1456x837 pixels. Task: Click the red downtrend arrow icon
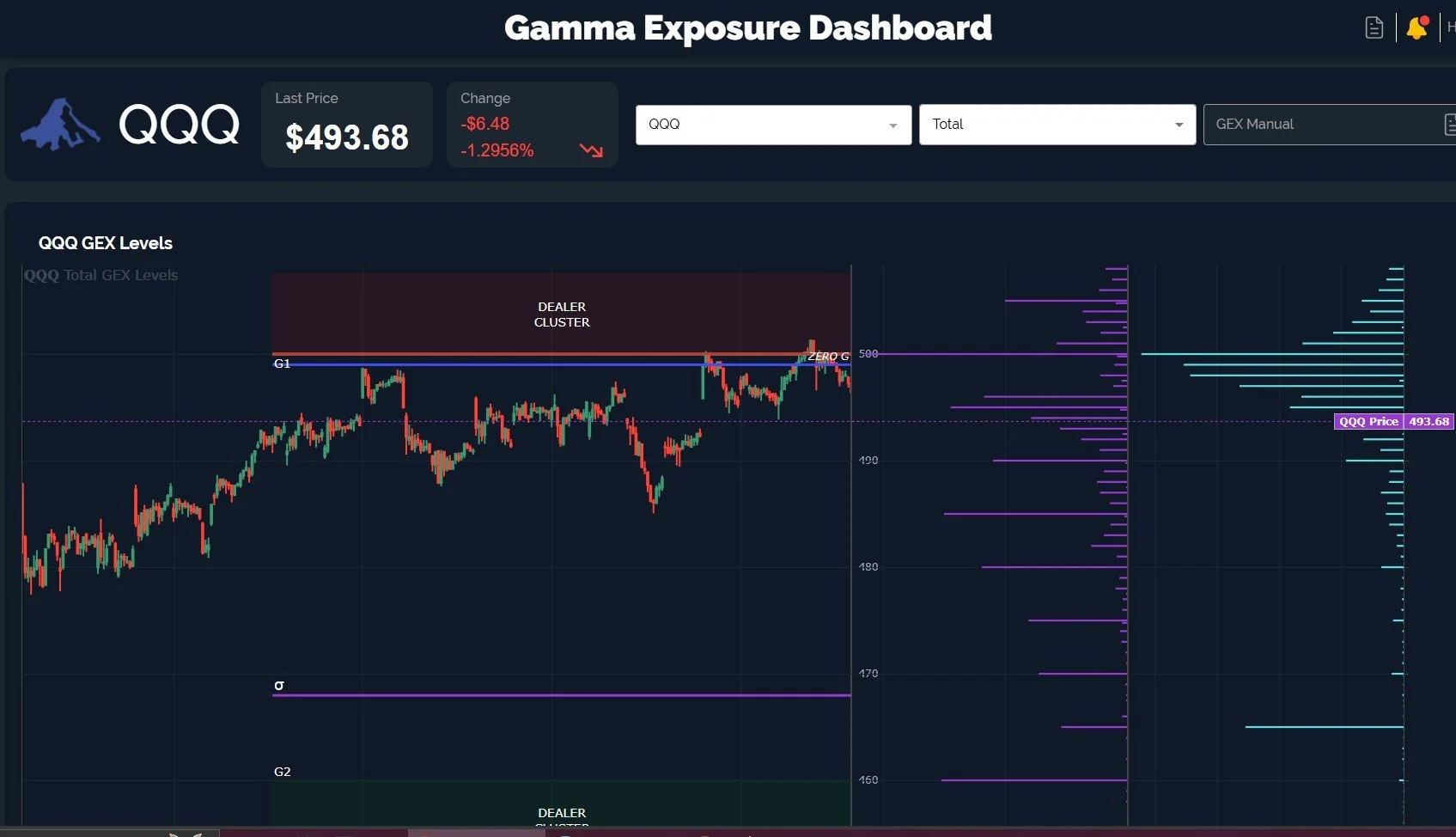[x=591, y=150]
